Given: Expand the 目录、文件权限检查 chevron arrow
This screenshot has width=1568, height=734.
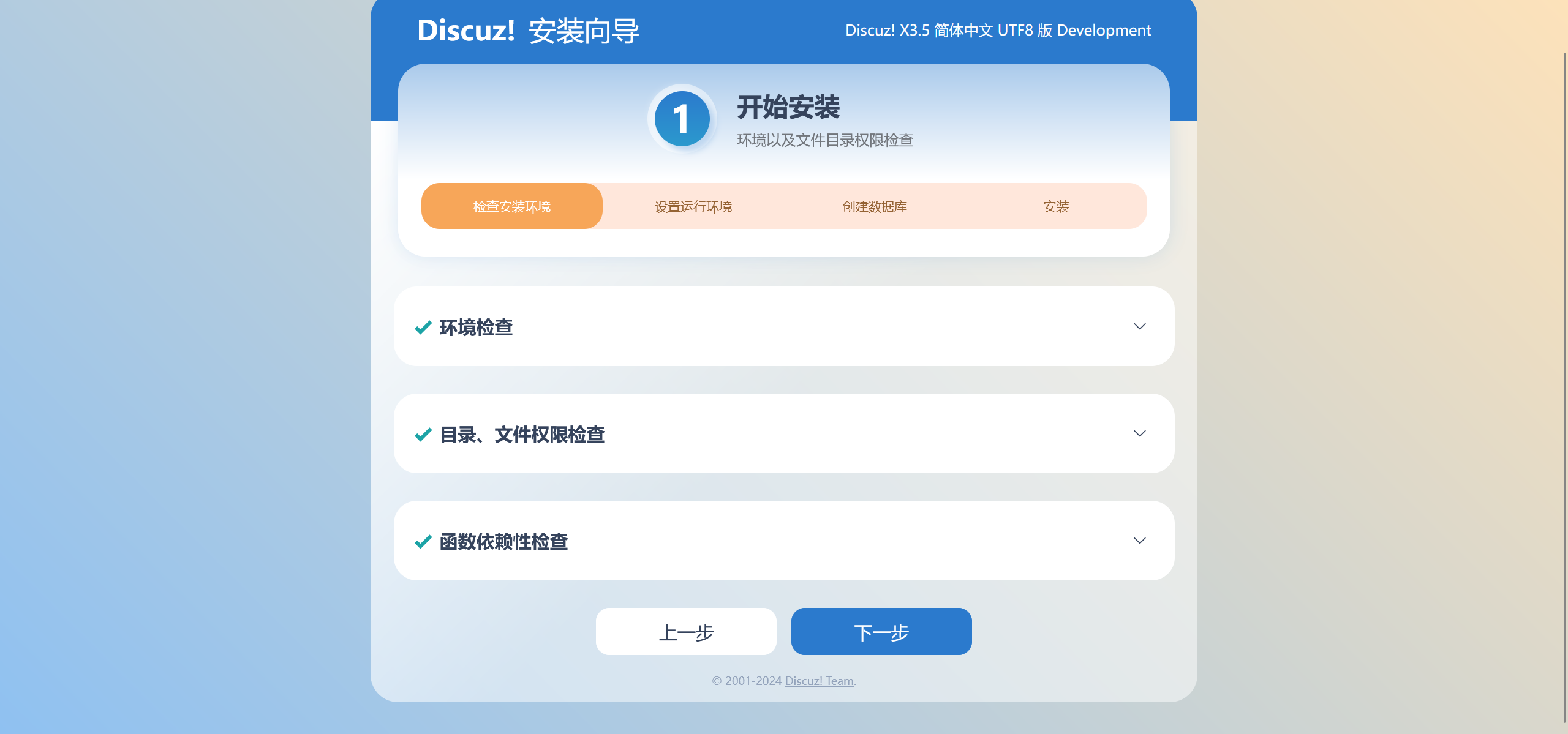Looking at the screenshot, I should [x=1139, y=433].
